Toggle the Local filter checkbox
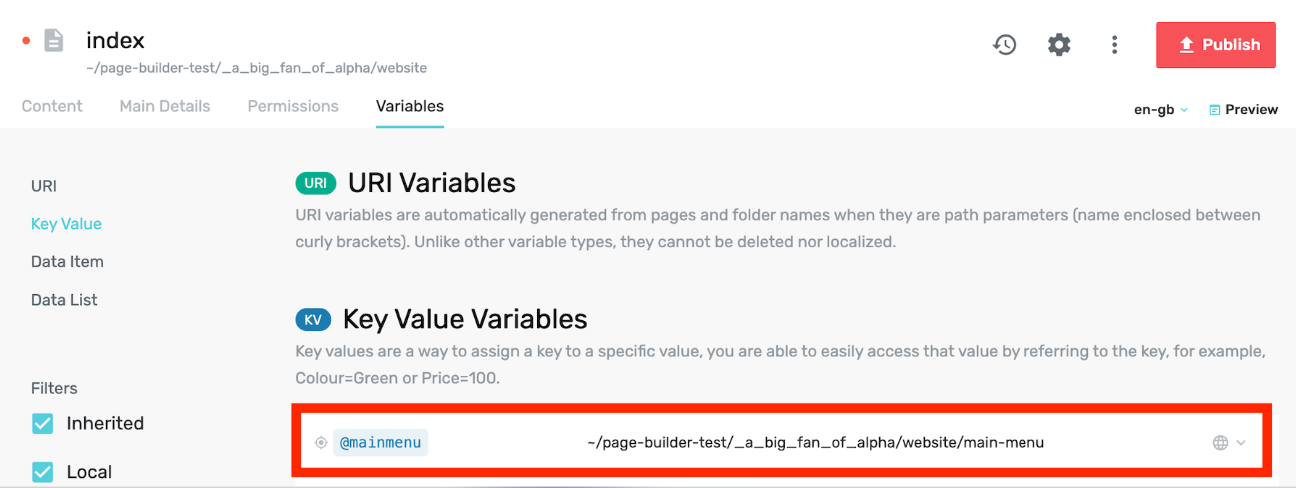 click(x=43, y=472)
